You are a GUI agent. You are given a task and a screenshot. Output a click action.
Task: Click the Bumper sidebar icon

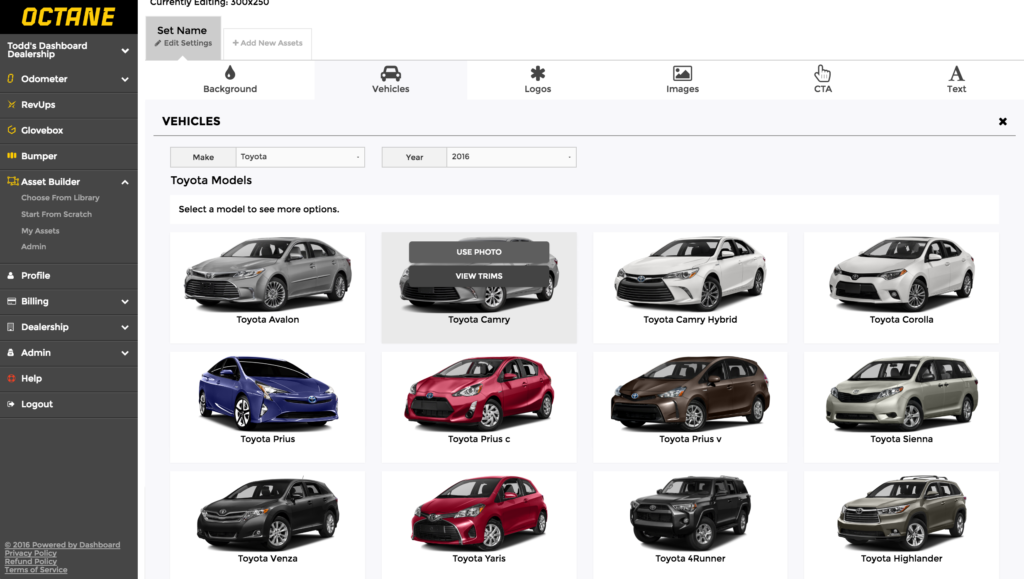click(11, 155)
